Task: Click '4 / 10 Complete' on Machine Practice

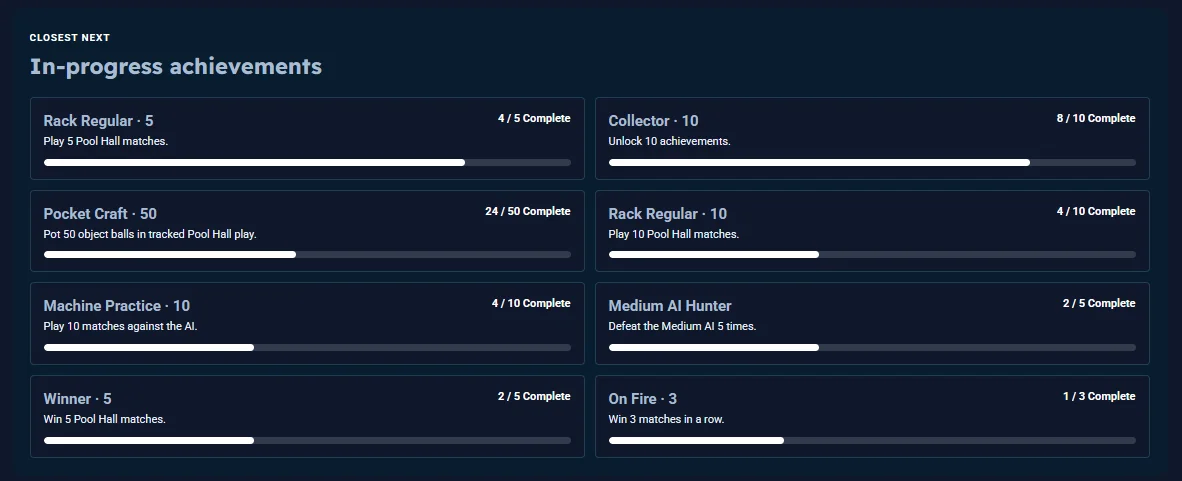Action: [531, 303]
